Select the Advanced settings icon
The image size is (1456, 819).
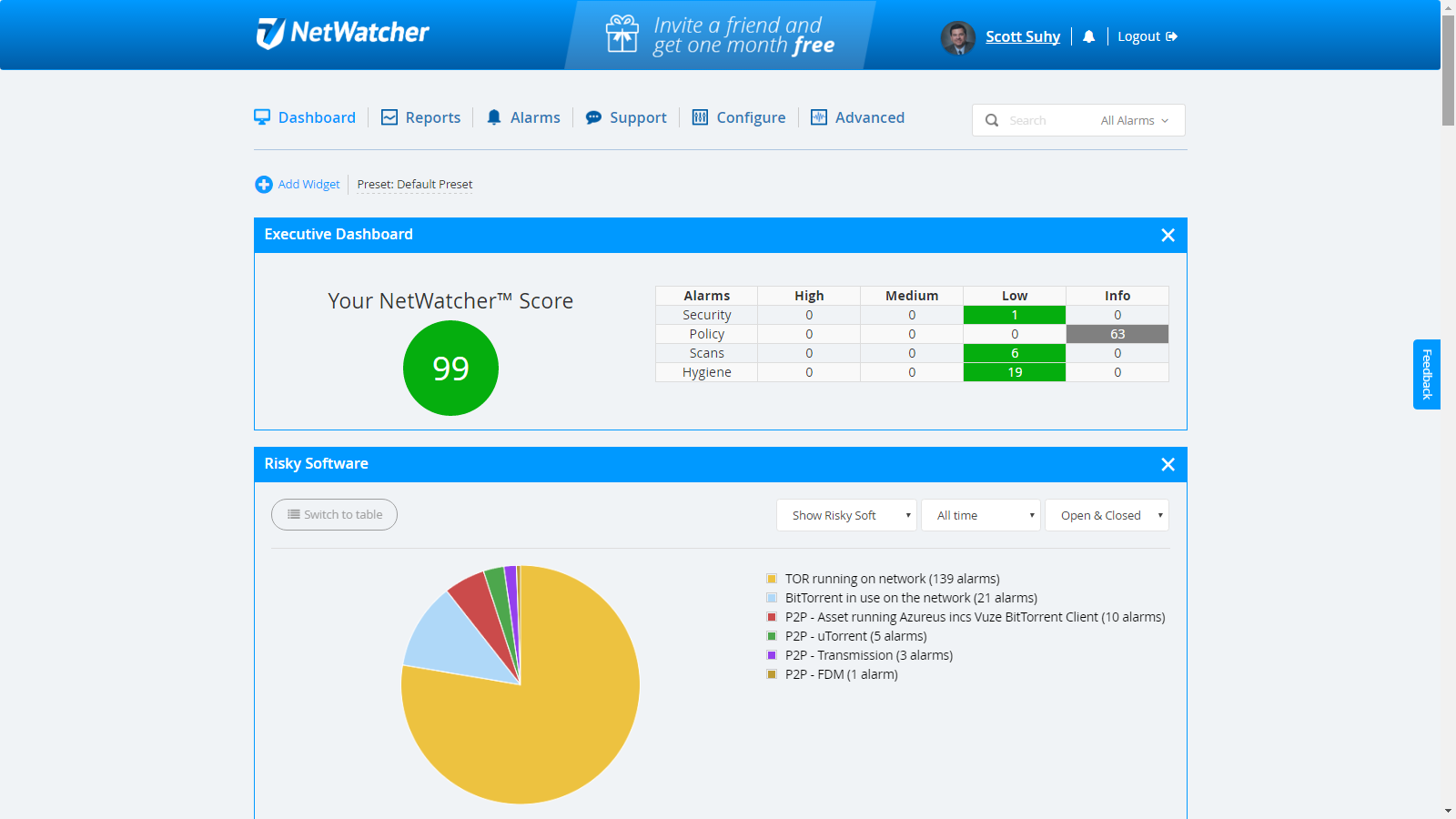tap(818, 116)
